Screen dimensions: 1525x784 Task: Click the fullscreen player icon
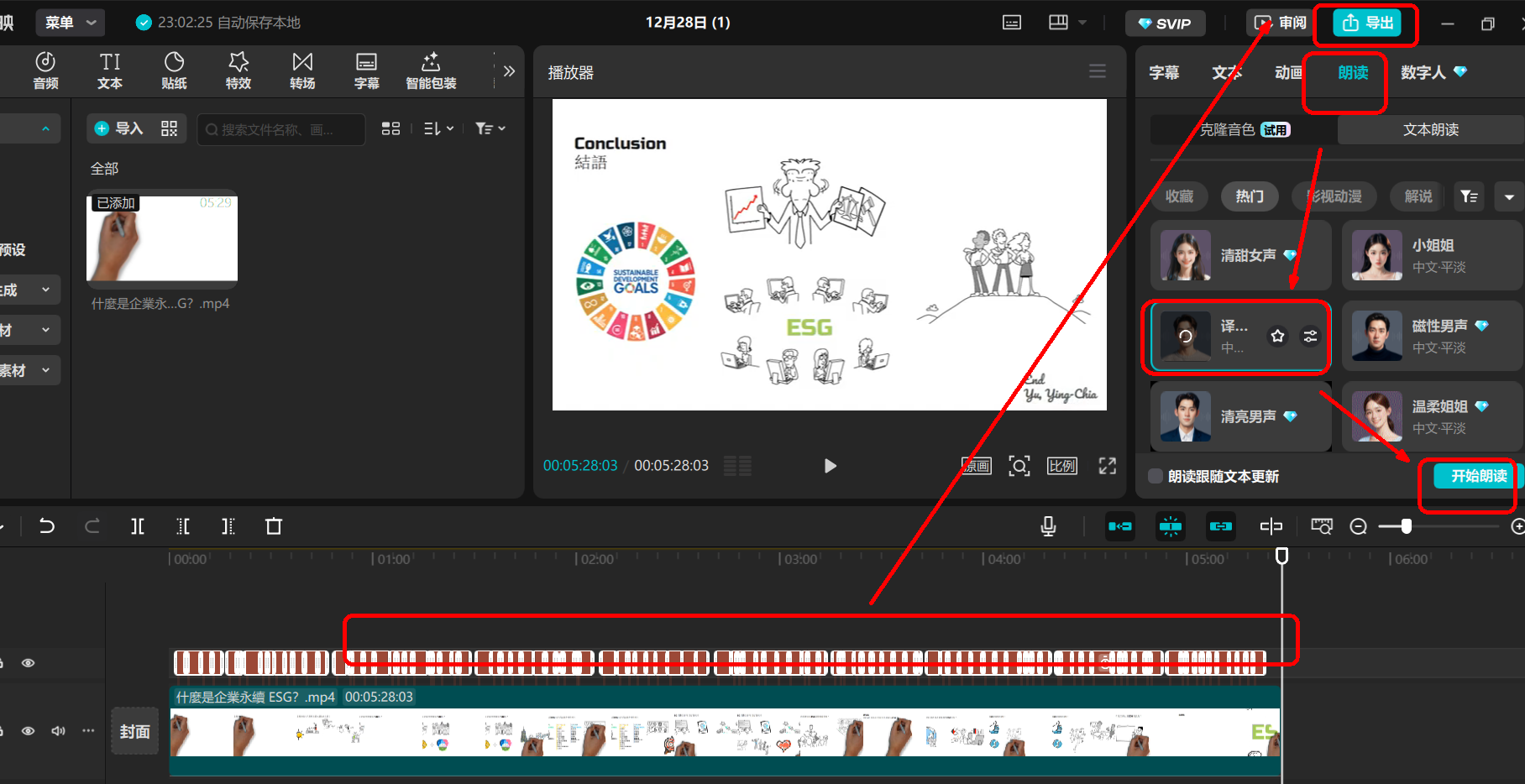pyautogui.click(x=1108, y=466)
